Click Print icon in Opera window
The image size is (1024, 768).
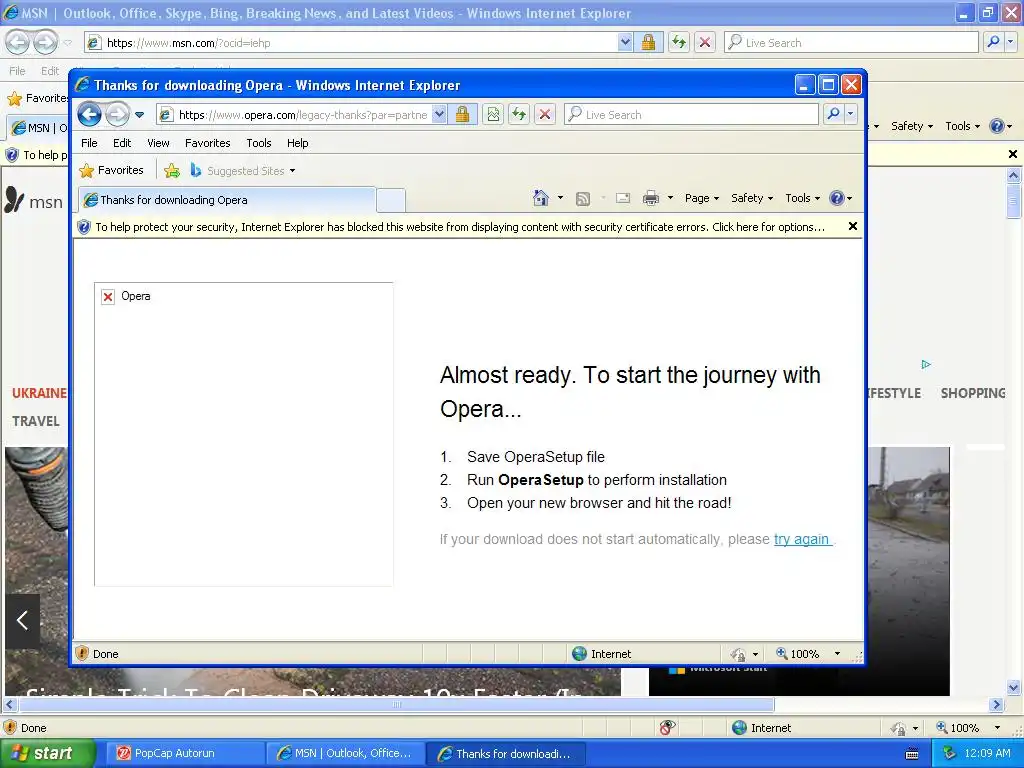pos(651,198)
